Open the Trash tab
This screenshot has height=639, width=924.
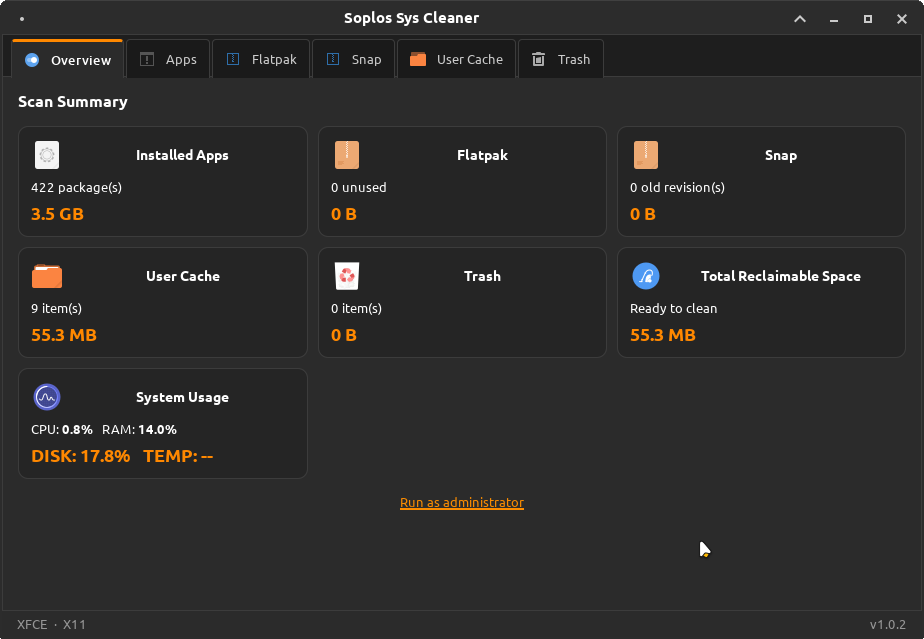(560, 59)
